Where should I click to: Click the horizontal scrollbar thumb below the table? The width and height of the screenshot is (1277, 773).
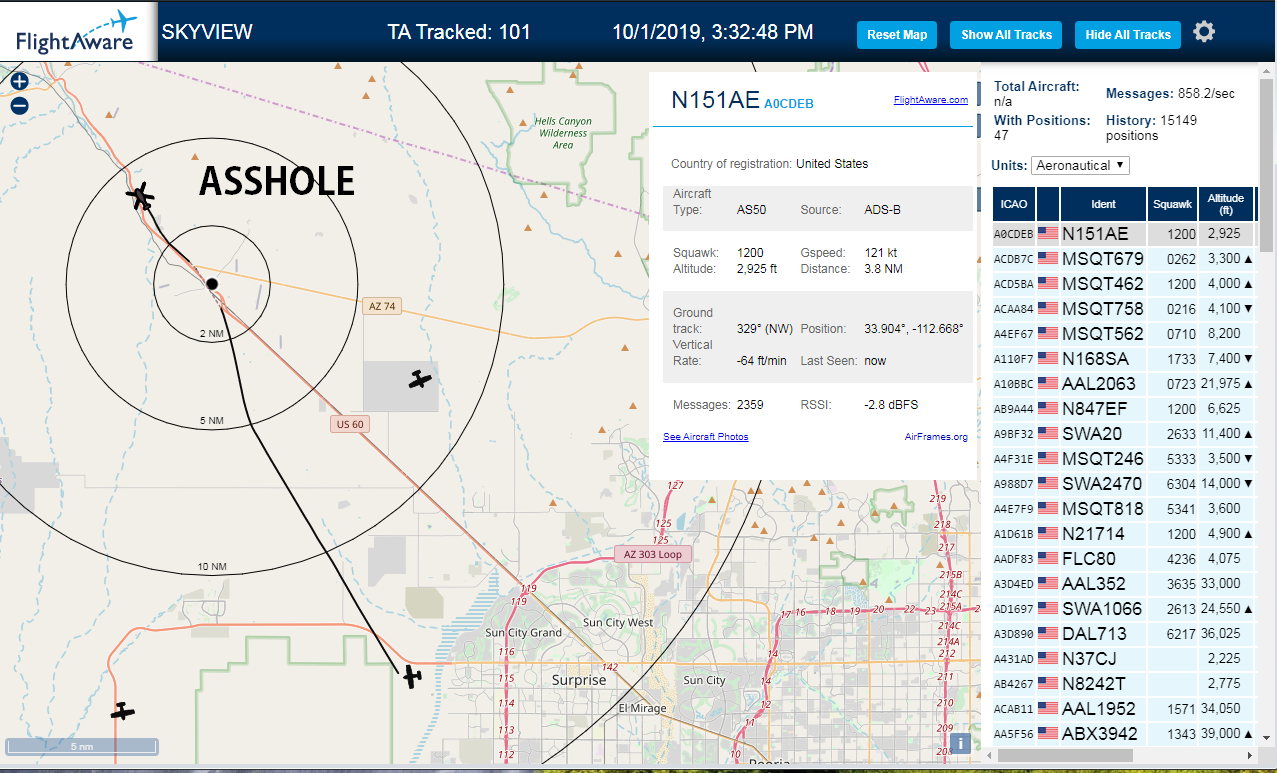(x=1066, y=756)
